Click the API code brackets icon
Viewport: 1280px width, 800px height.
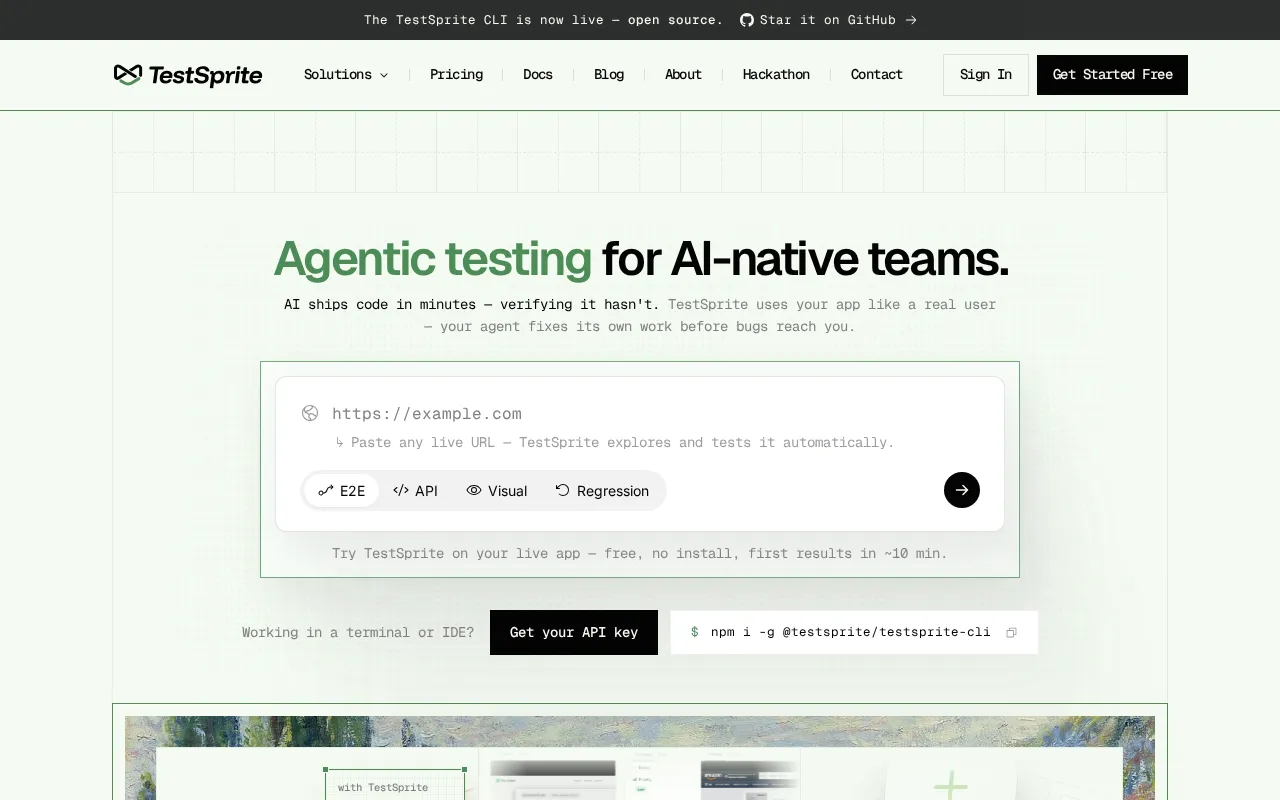tap(401, 490)
